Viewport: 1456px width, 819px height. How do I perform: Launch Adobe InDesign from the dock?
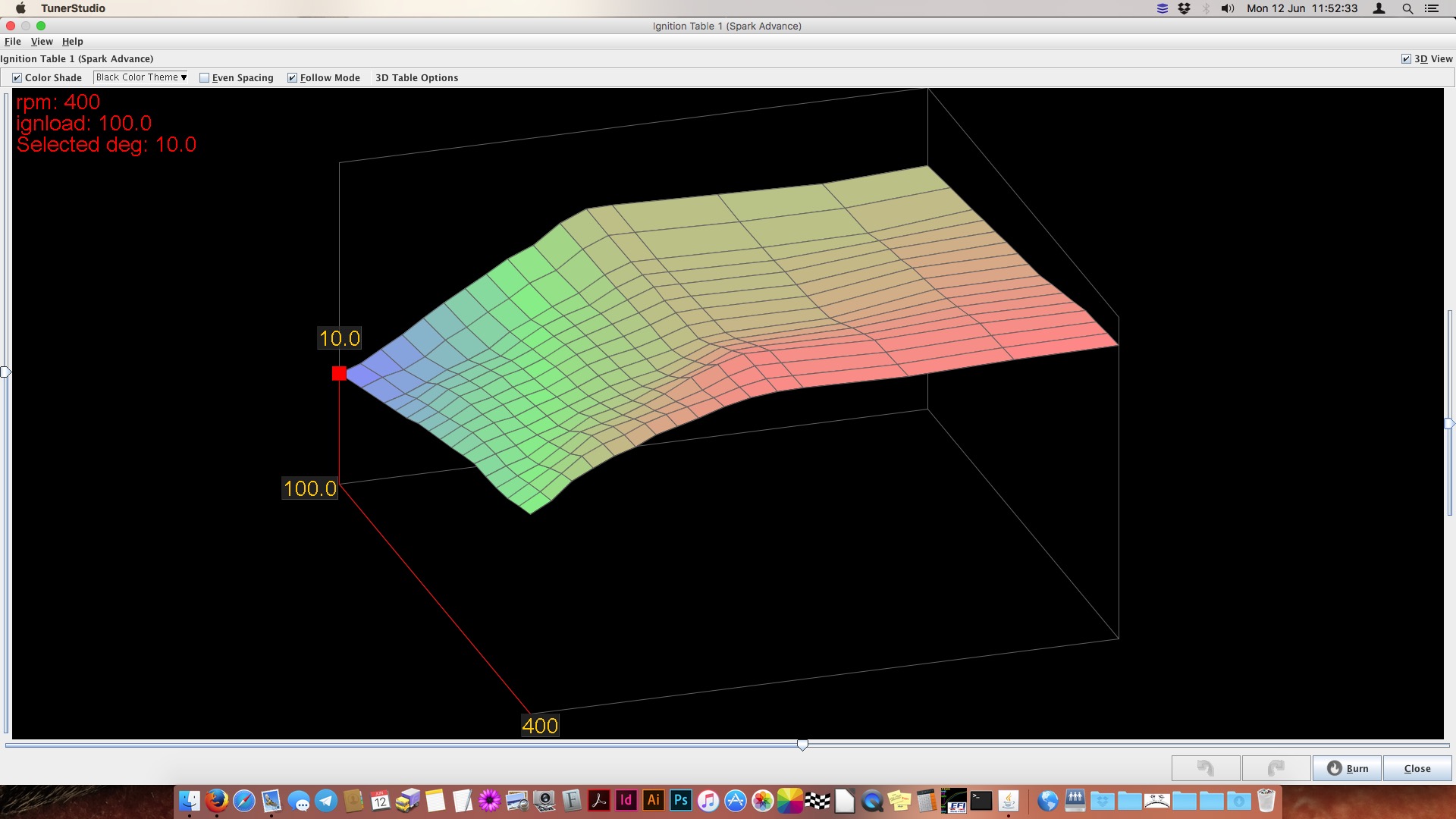[626, 801]
